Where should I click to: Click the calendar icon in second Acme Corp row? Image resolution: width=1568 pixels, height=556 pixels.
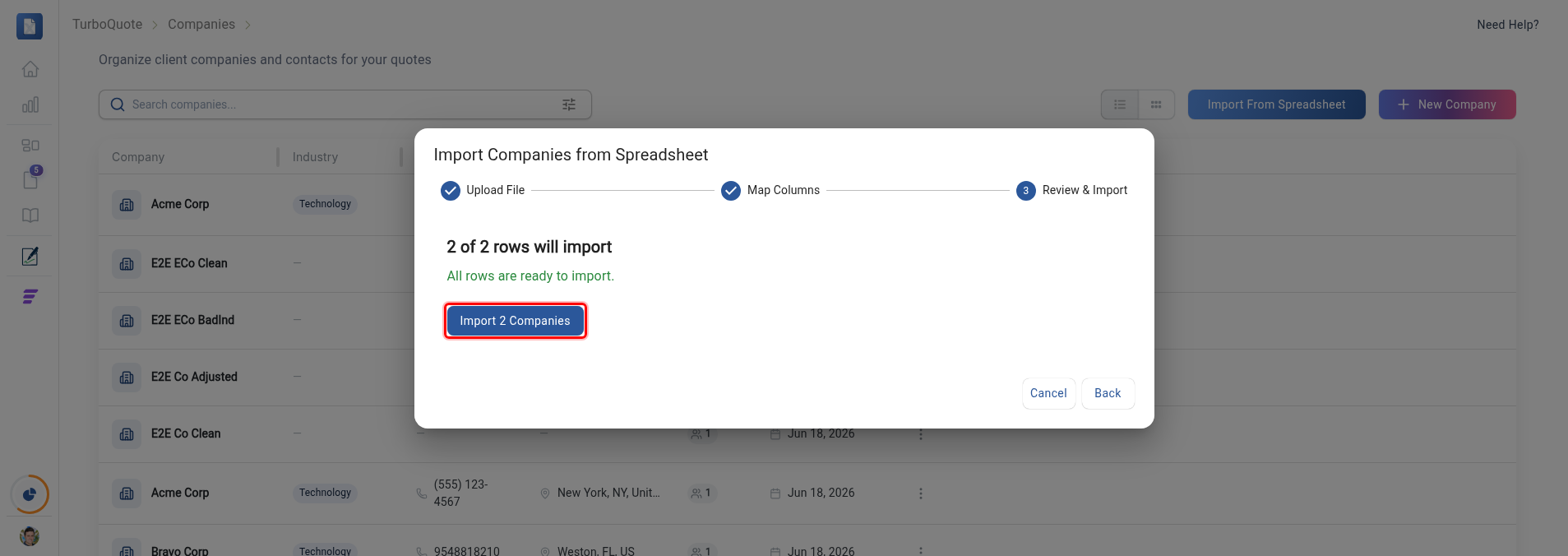pos(775,493)
